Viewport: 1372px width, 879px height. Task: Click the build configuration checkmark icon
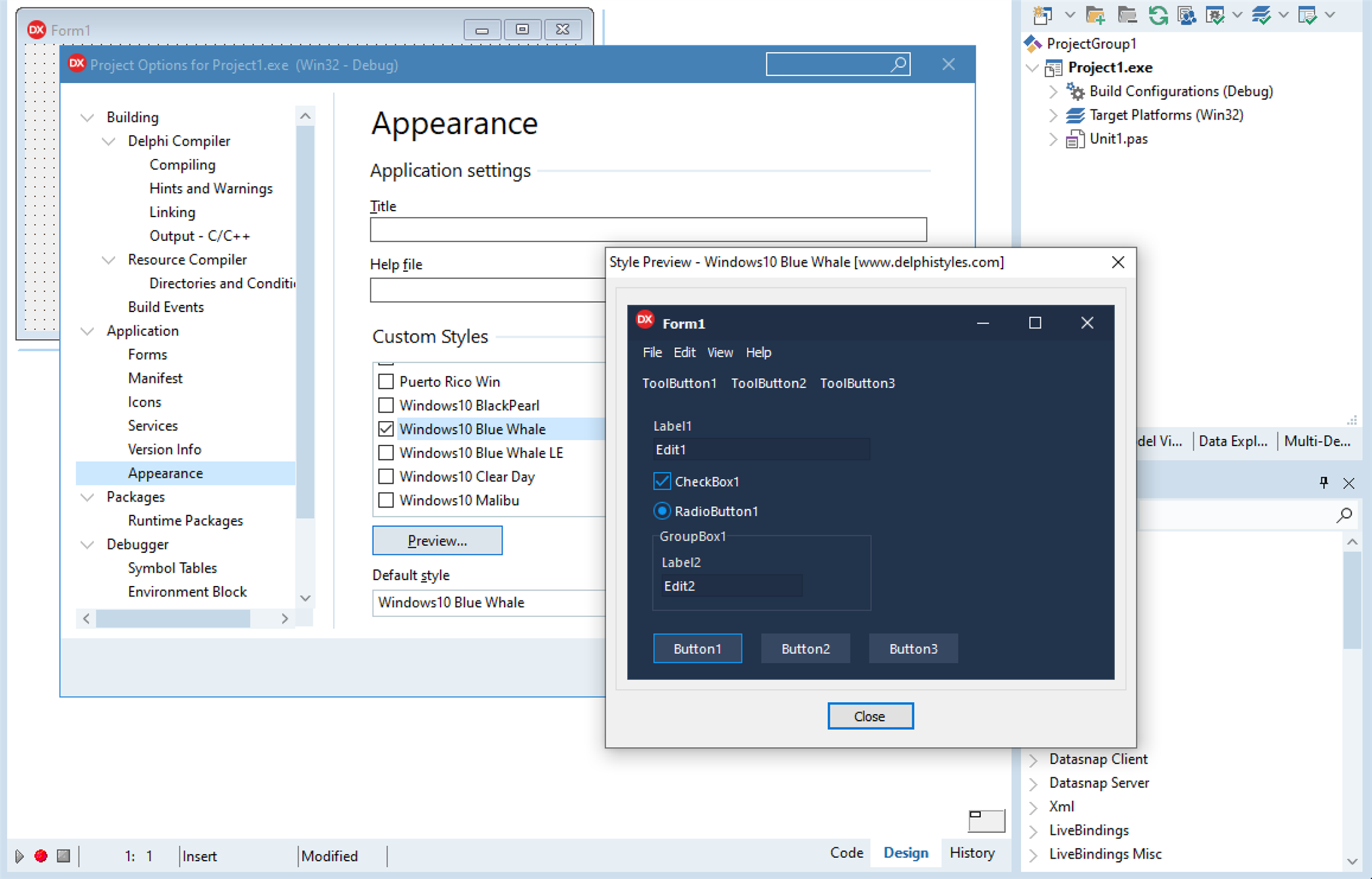pos(1215,15)
